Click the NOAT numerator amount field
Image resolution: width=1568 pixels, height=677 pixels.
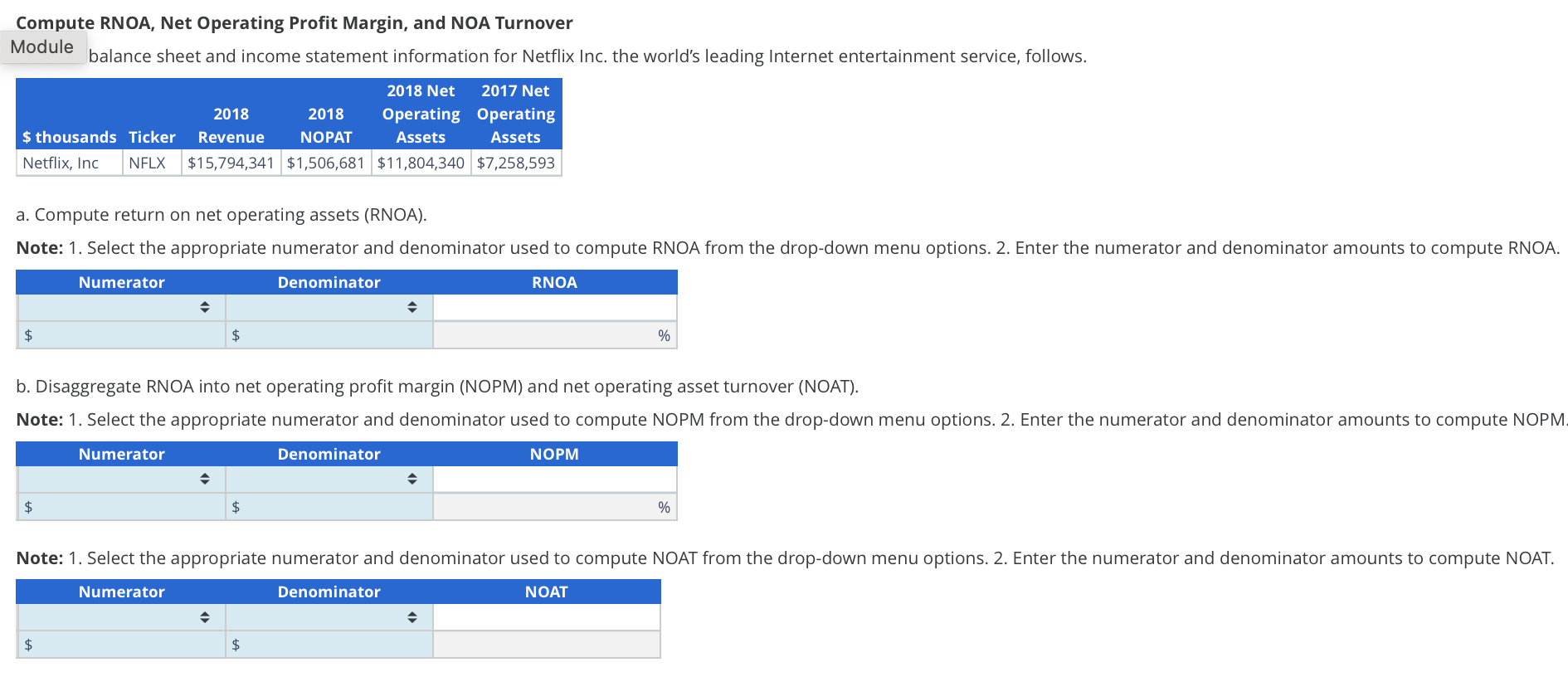coord(121,645)
